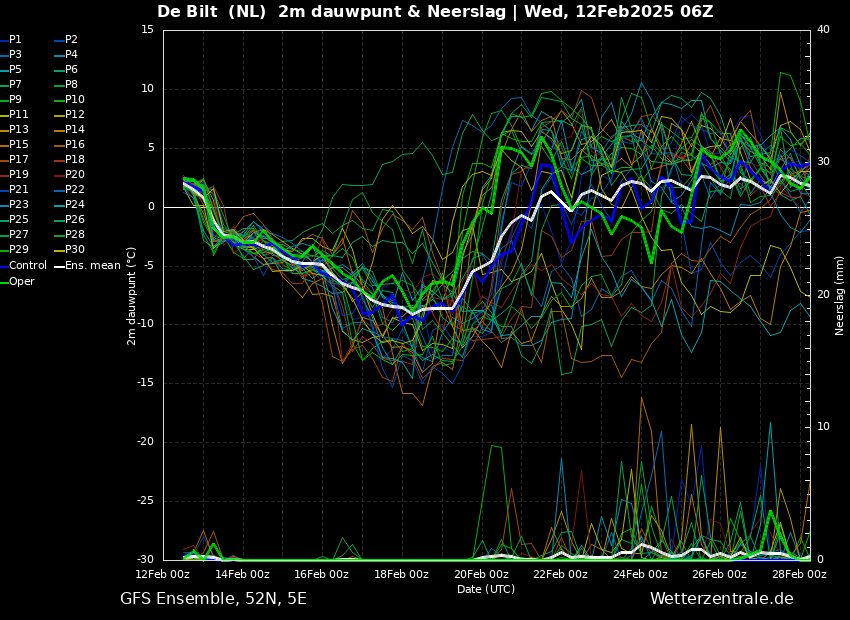Click the 28Feb 00z axis tick label
850x620 pixels.
click(x=799, y=574)
